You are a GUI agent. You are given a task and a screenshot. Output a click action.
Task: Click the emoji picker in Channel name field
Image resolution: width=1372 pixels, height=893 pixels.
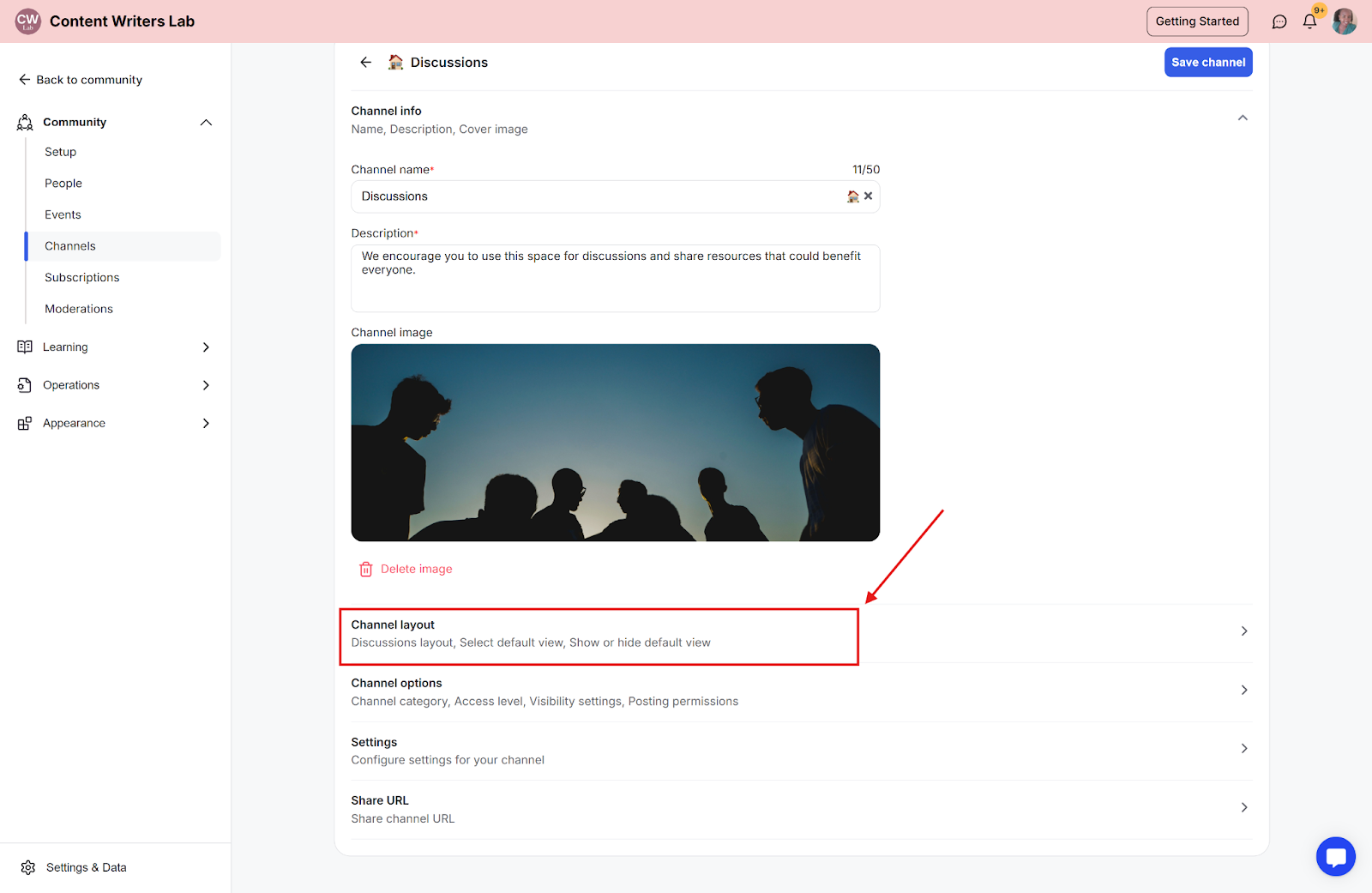point(852,196)
